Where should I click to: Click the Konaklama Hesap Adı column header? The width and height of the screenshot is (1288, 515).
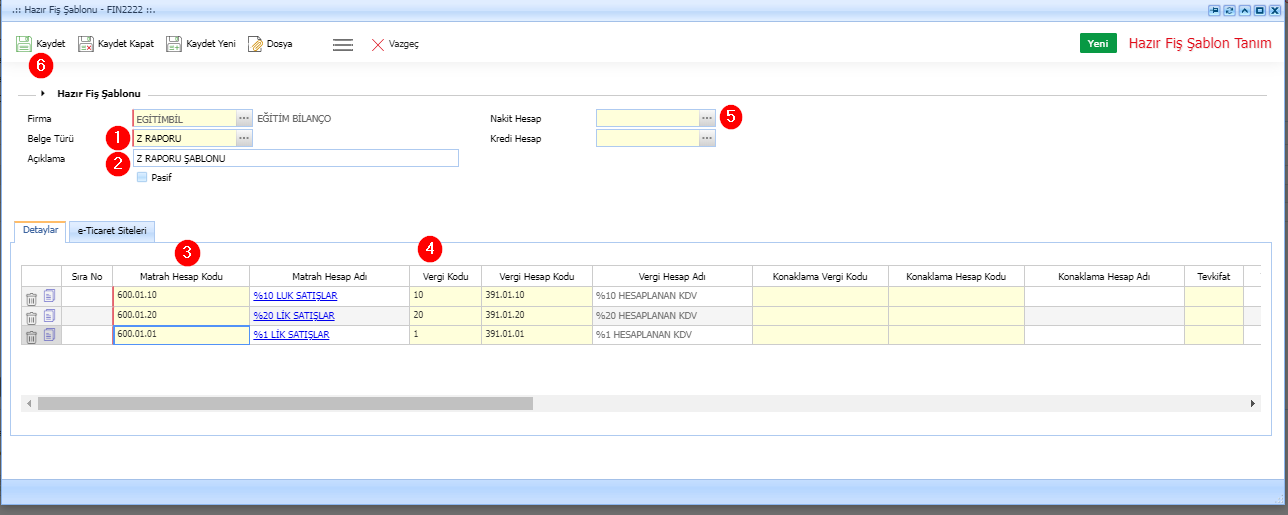click(1104, 276)
